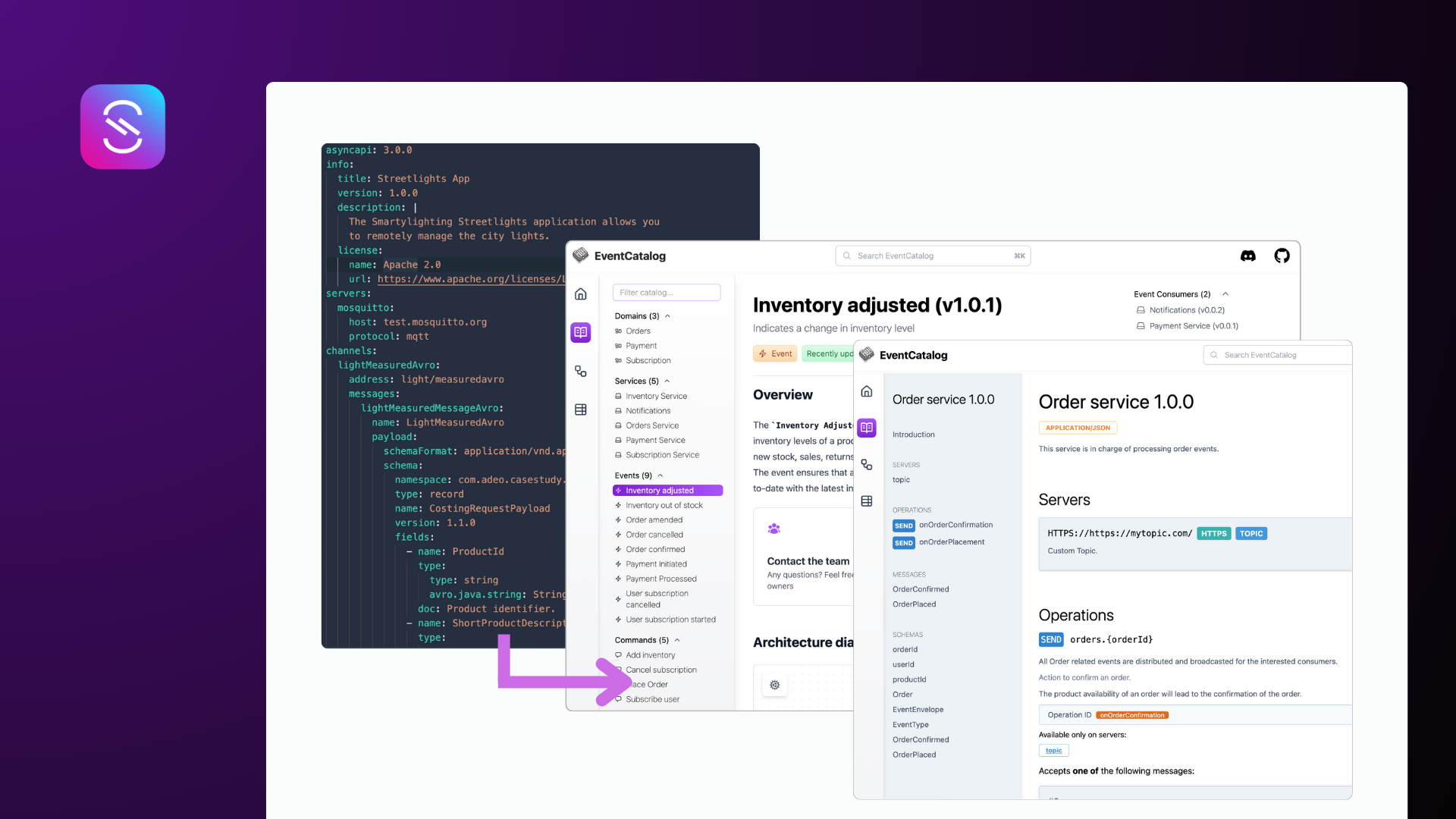The width and height of the screenshot is (1456, 819).
Task: Select the purple docs book icon
Action: click(581, 332)
